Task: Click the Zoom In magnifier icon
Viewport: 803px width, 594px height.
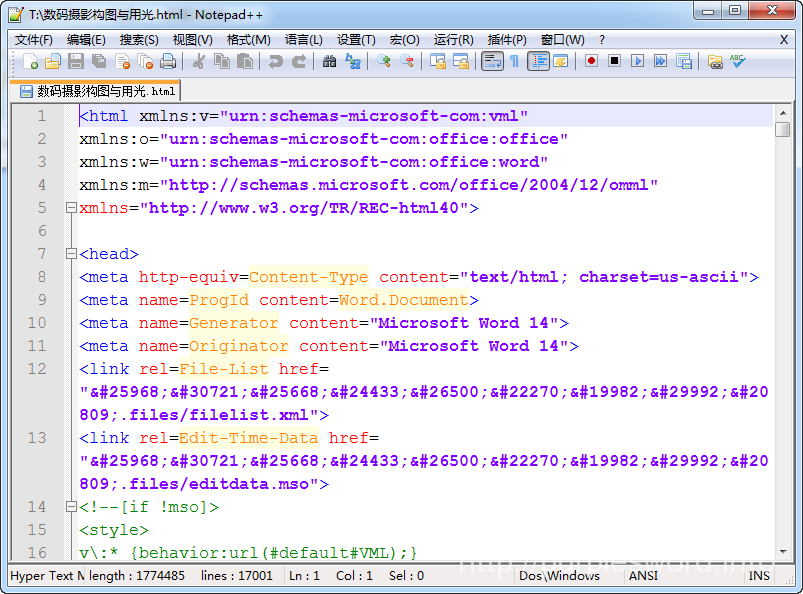Action: click(384, 62)
